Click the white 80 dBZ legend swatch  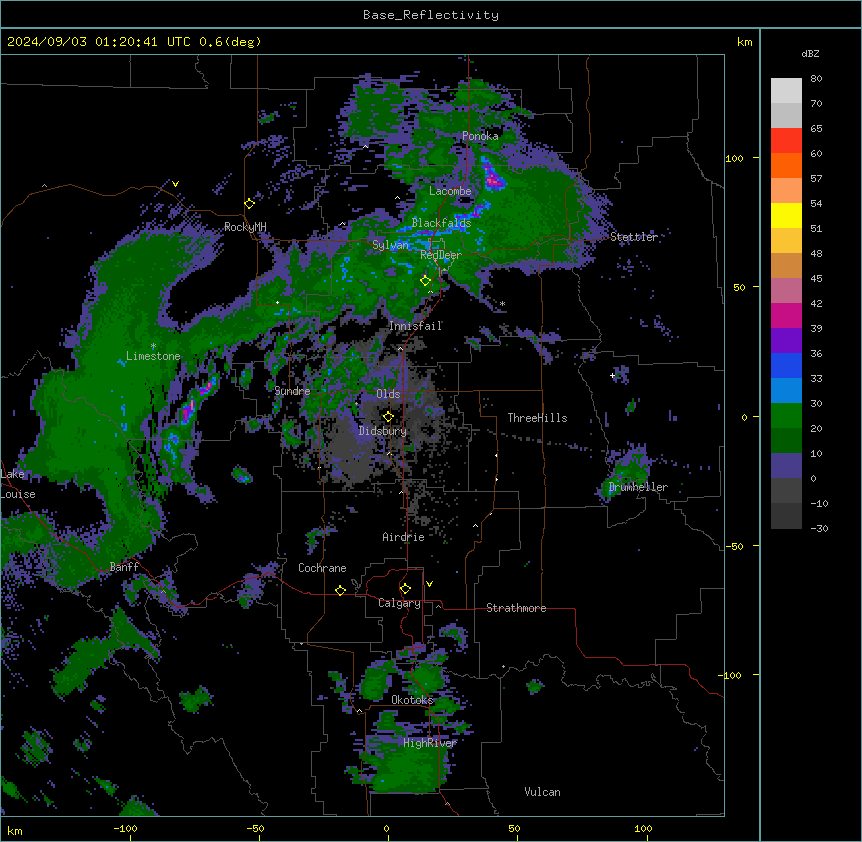[x=786, y=90]
